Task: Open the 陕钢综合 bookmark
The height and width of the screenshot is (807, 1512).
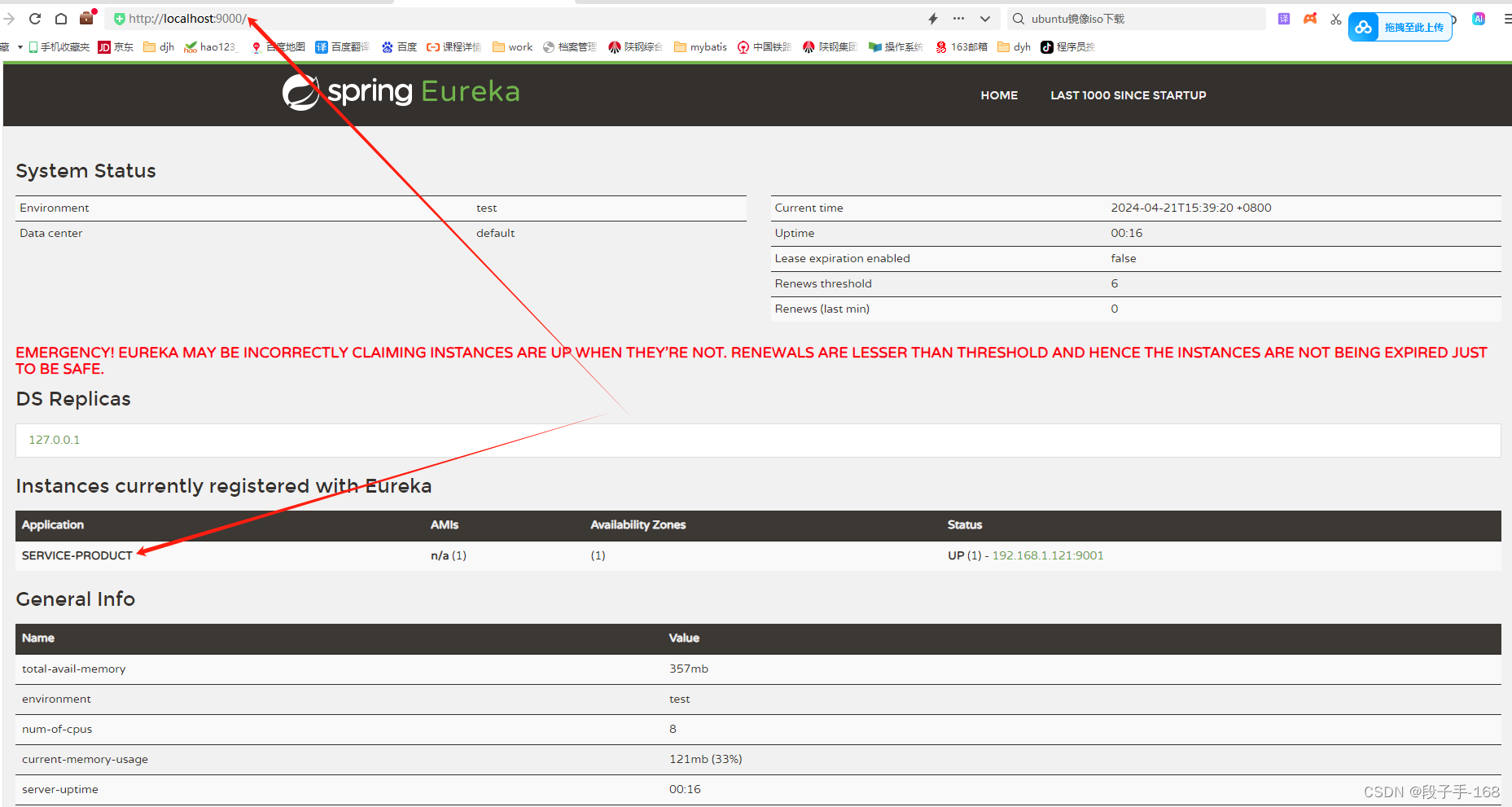Action: [636, 47]
